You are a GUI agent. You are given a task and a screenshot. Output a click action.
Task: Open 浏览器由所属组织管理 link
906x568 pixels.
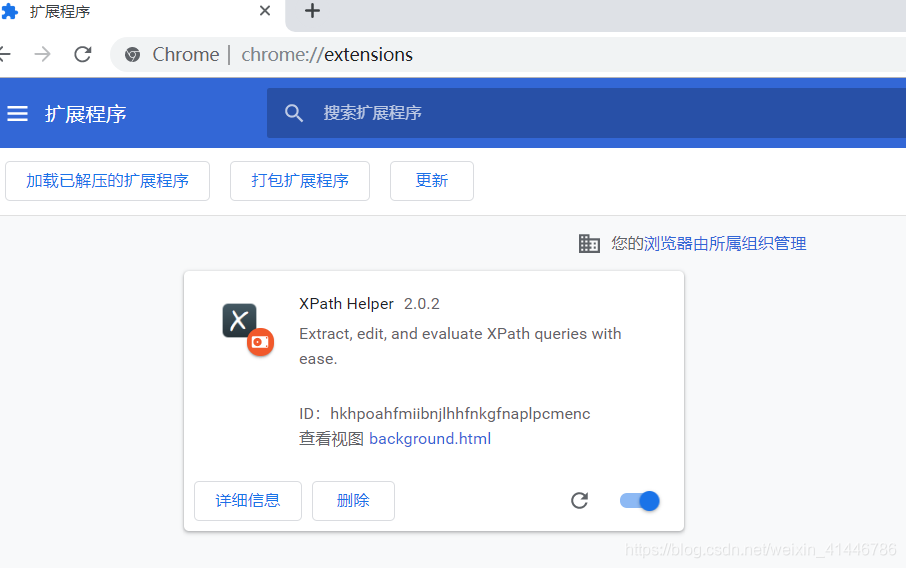point(725,243)
